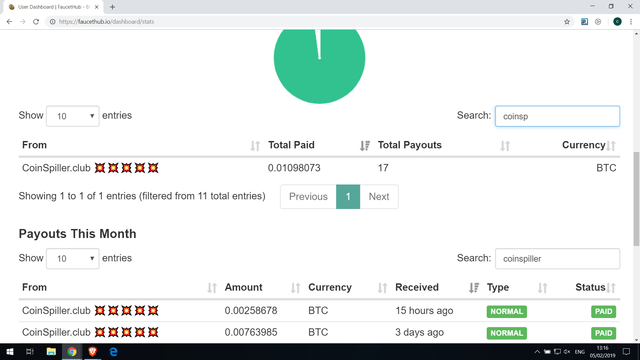Open Brave browser from the taskbar
This screenshot has height=360, width=640.
(93, 351)
